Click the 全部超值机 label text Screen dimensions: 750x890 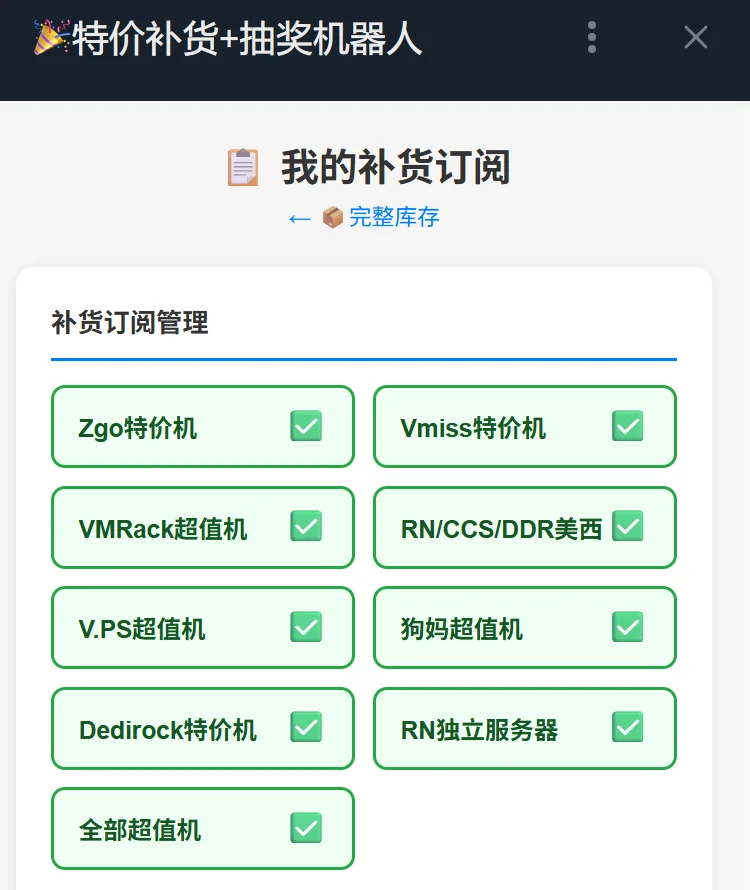(140, 830)
